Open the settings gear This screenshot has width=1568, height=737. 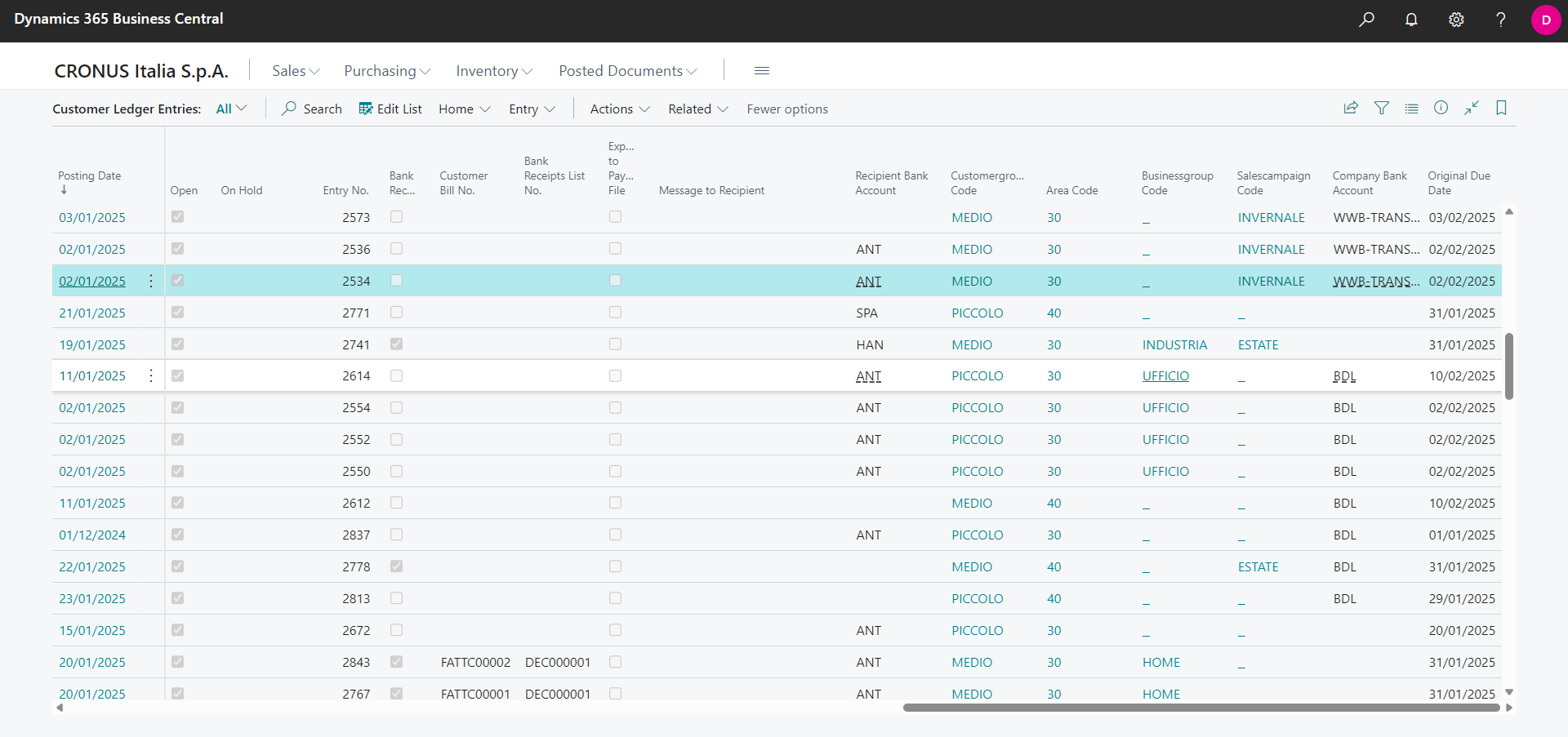(x=1456, y=20)
